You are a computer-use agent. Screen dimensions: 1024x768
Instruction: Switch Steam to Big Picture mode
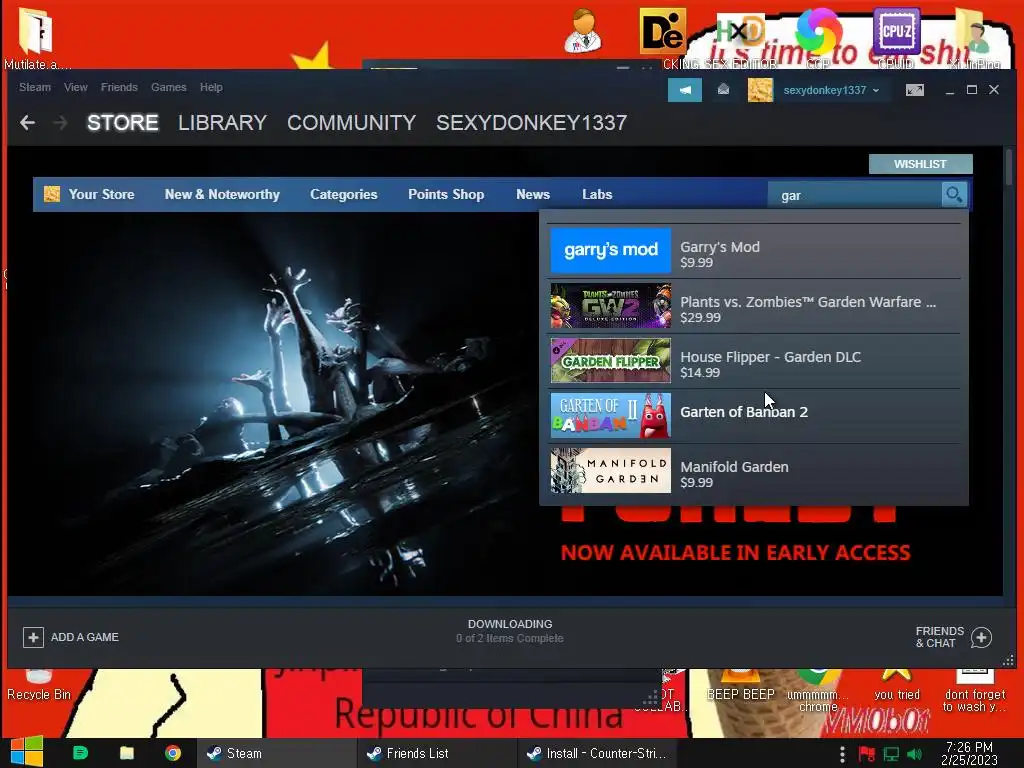[915, 90]
